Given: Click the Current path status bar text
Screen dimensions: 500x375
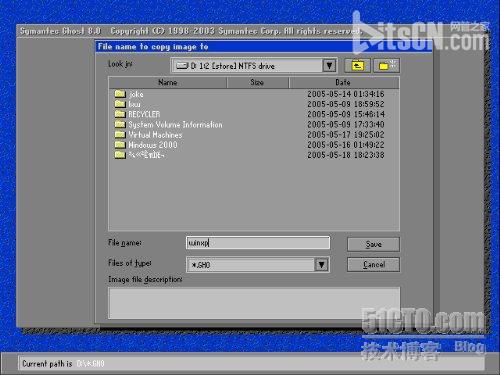Looking at the screenshot, I should tap(63, 363).
